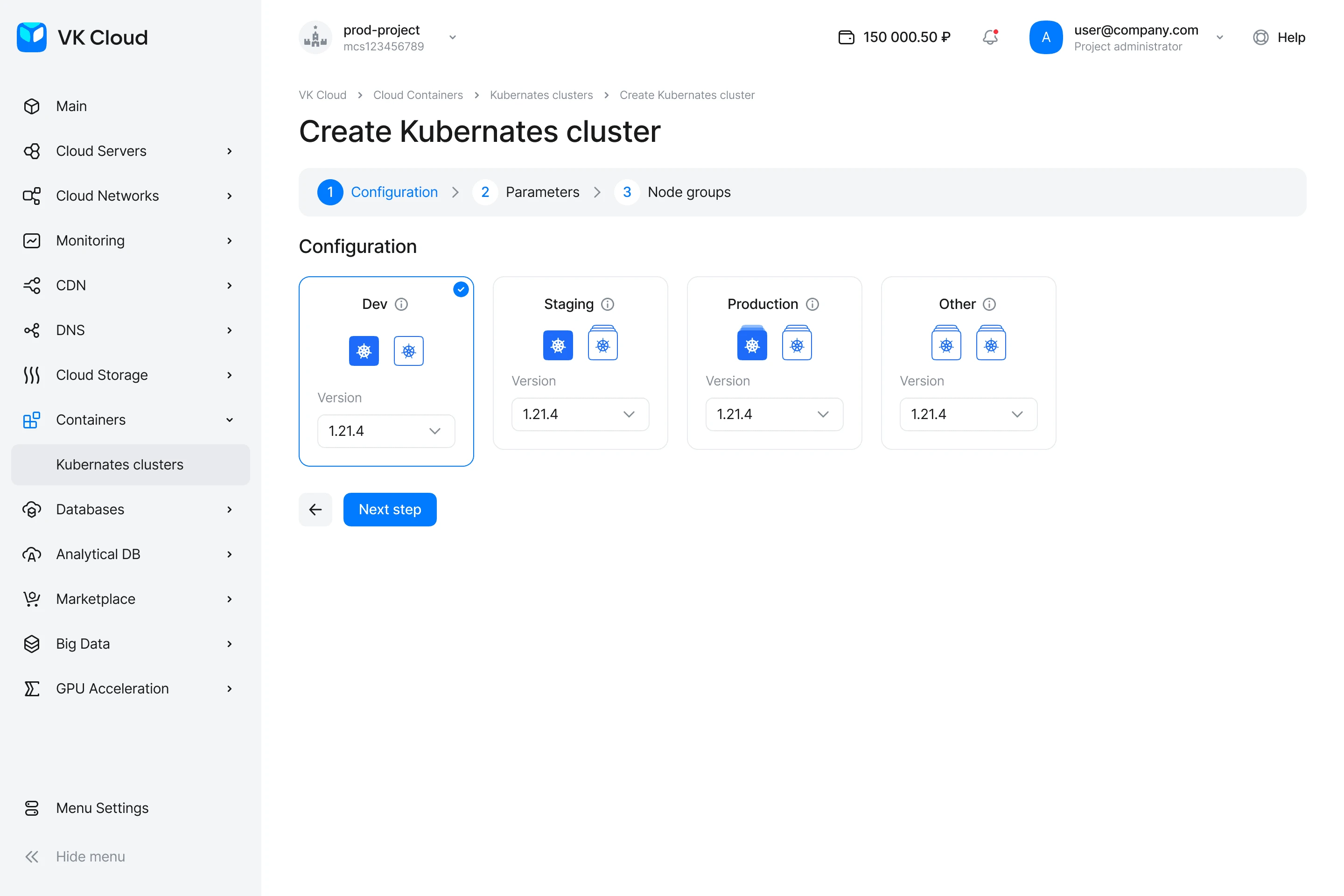Click the Cloud Servers sidebar icon
This screenshot has height=896, width=1344.
pos(31,151)
